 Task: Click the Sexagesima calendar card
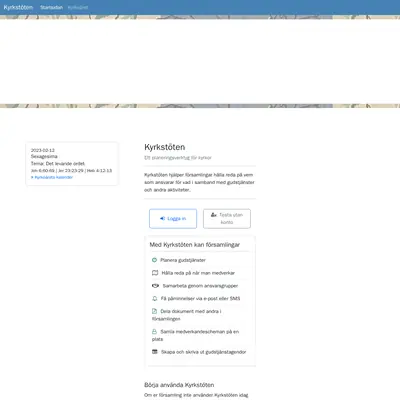[x=72, y=164]
